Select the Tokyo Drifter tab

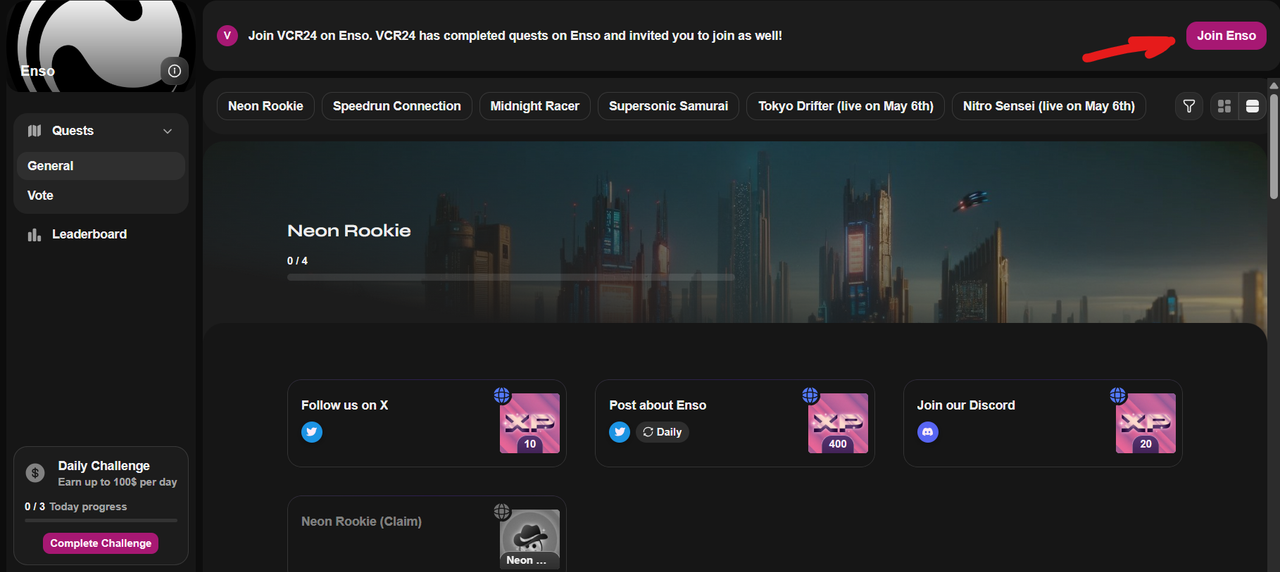pos(846,106)
